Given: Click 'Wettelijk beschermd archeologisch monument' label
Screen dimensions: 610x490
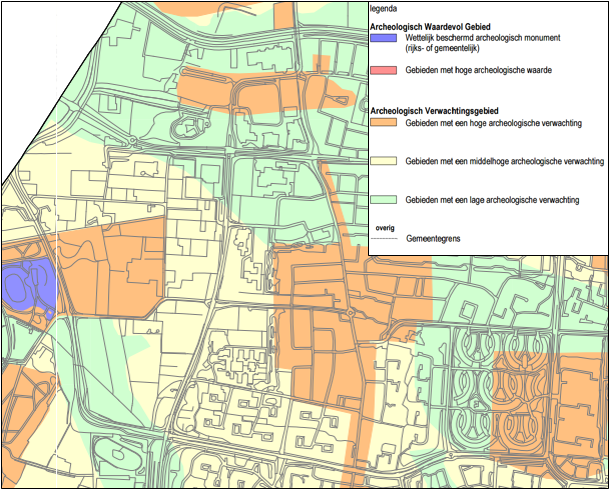Looking at the screenshot, I should click(482, 38).
